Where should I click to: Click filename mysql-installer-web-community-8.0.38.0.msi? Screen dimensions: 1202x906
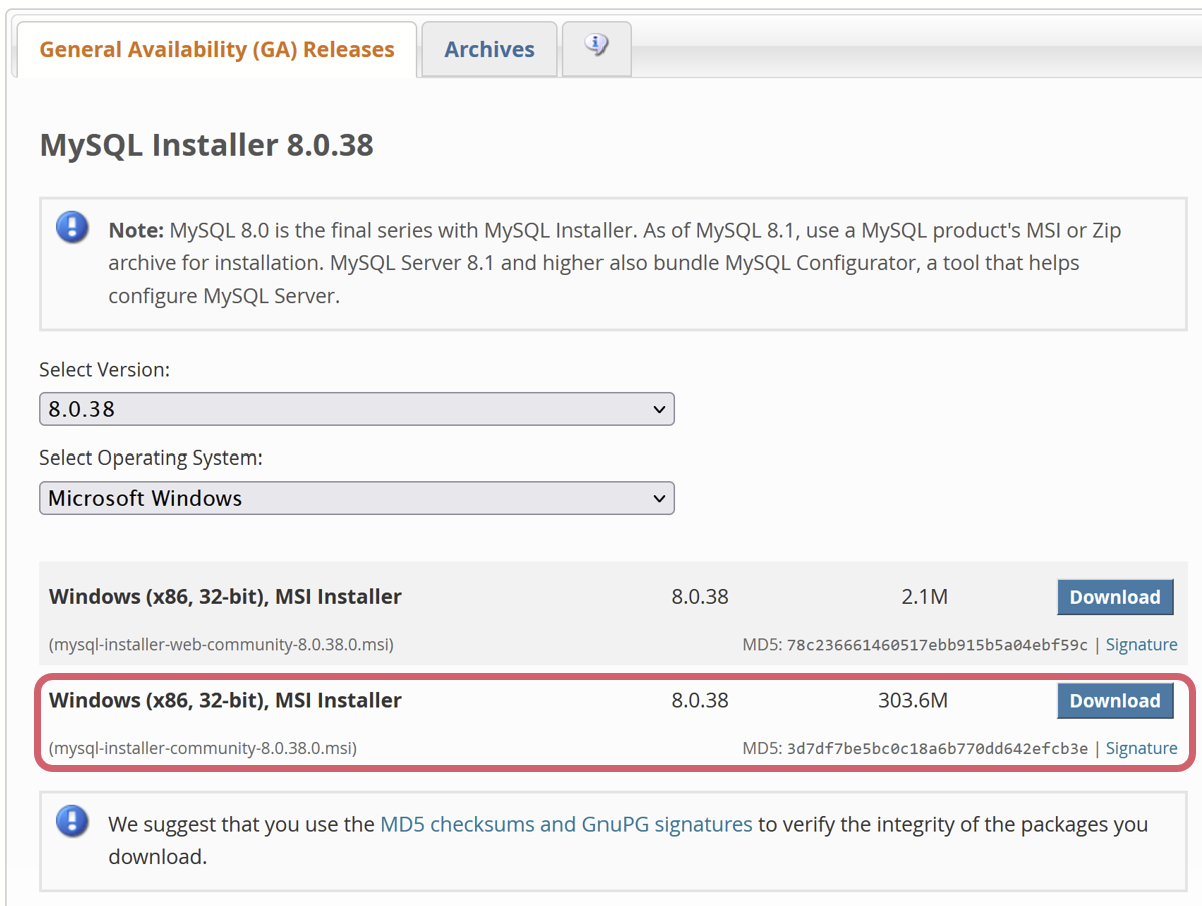tap(221, 645)
